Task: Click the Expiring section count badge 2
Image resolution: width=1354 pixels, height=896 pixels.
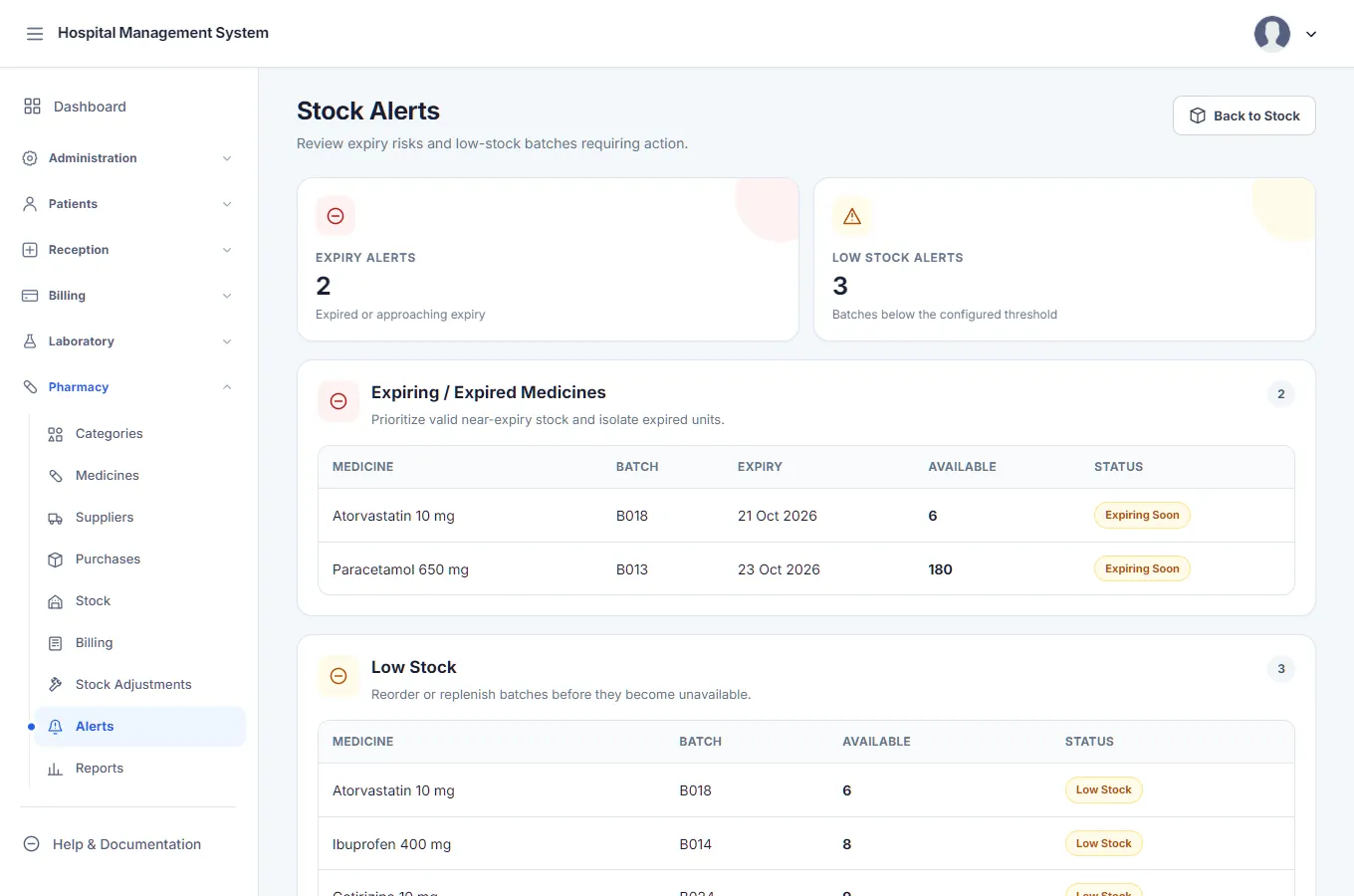Action: pos(1281,394)
